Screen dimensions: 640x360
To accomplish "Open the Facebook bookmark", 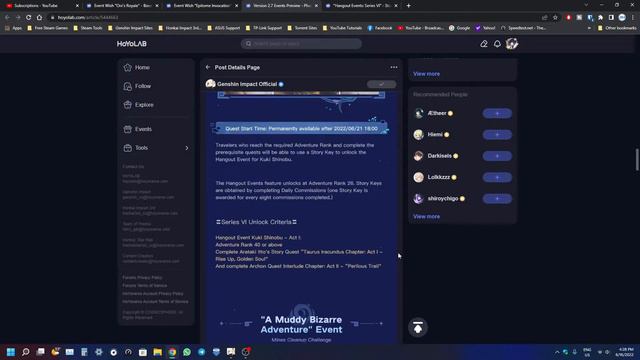I will tap(380, 28).
